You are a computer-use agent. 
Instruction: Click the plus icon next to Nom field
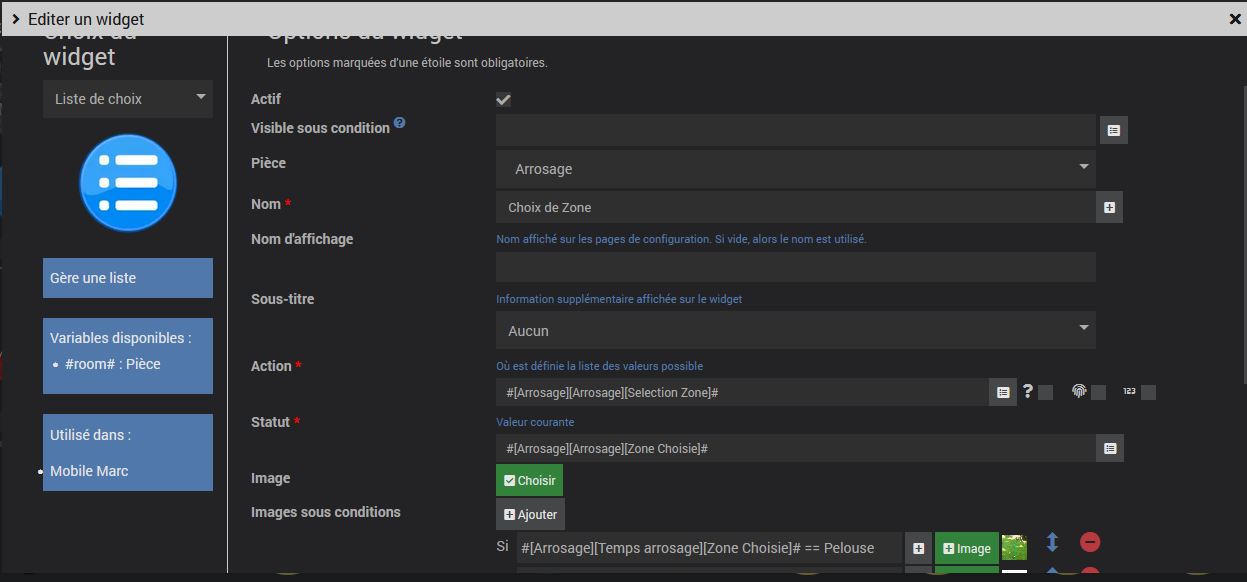[x=1109, y=207]
